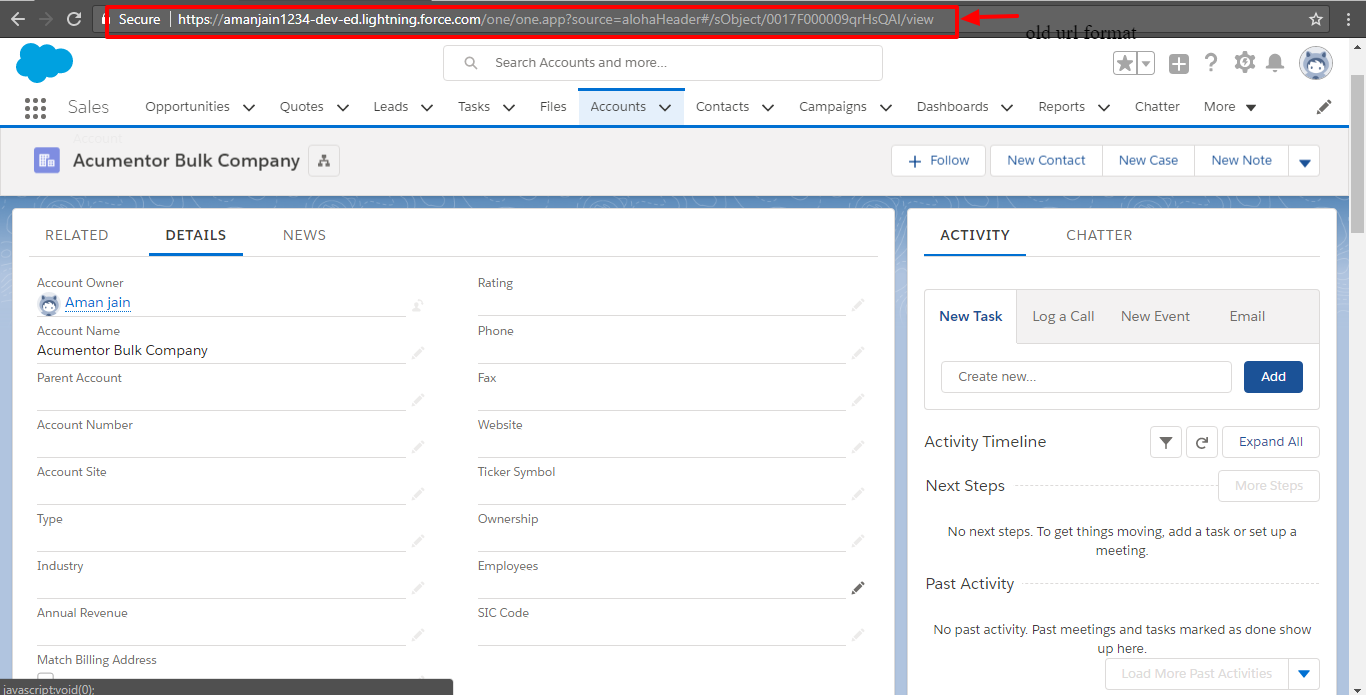Switch to the Chatter panel tab

click(1099, 235)
